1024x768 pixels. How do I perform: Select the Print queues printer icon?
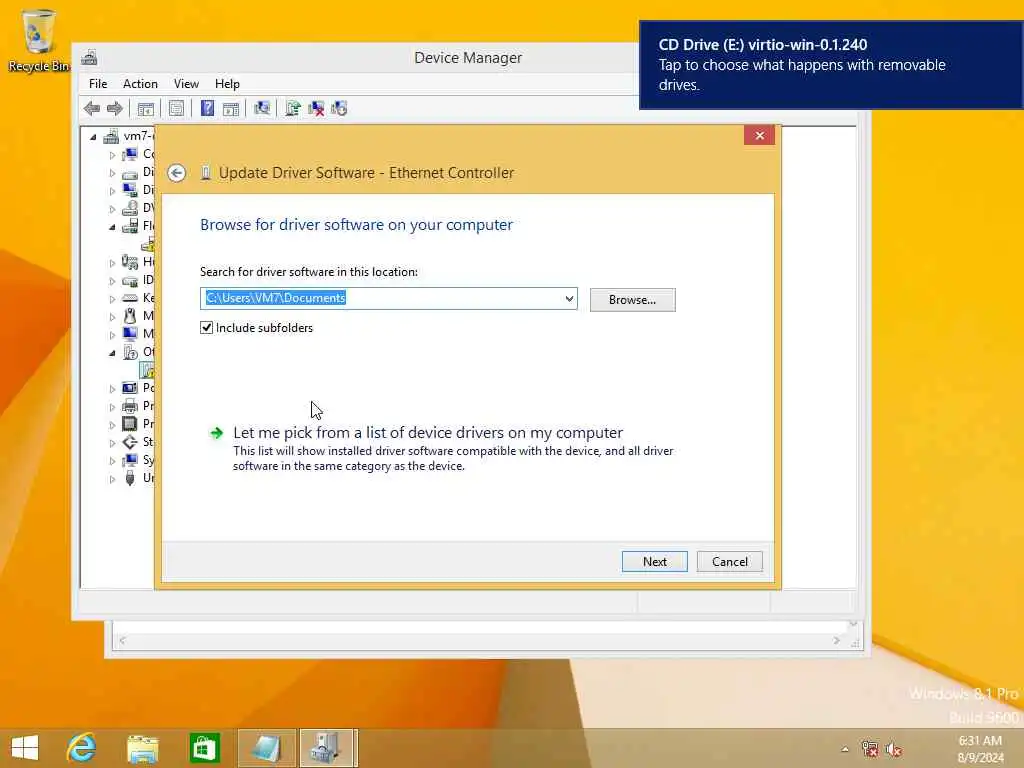(130, 406)
